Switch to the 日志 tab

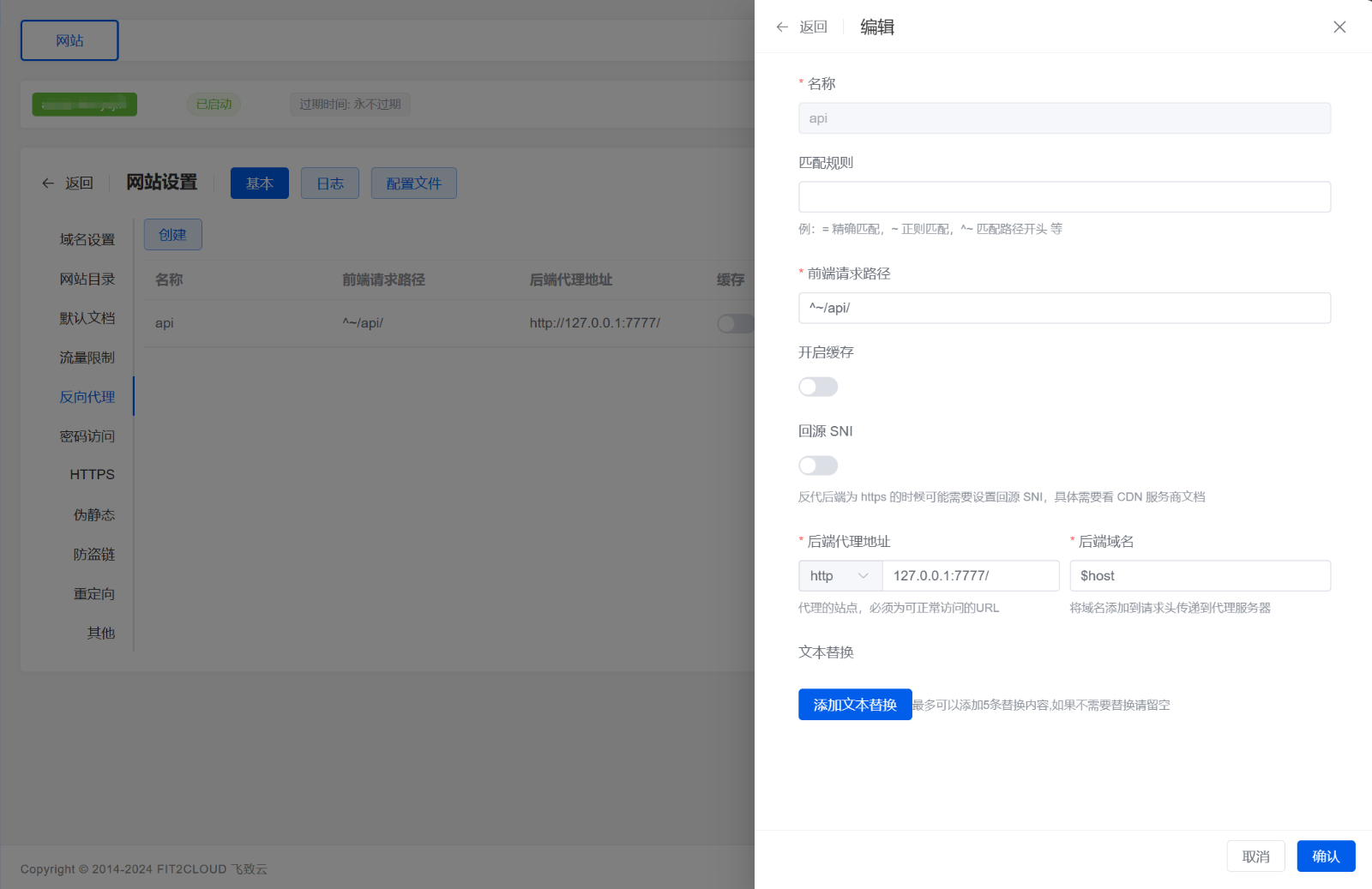pos(329,183)
